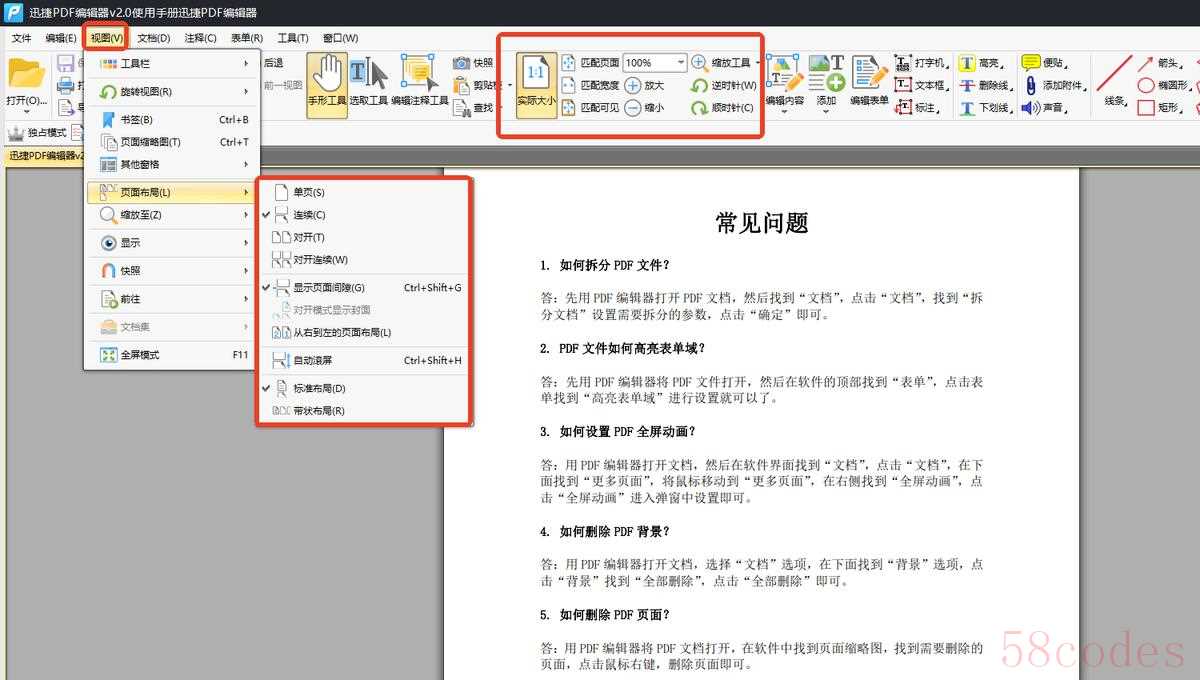The image size is (1200, 680).
Task: Click the 后退 back button
Action: (x=273, y=62)
